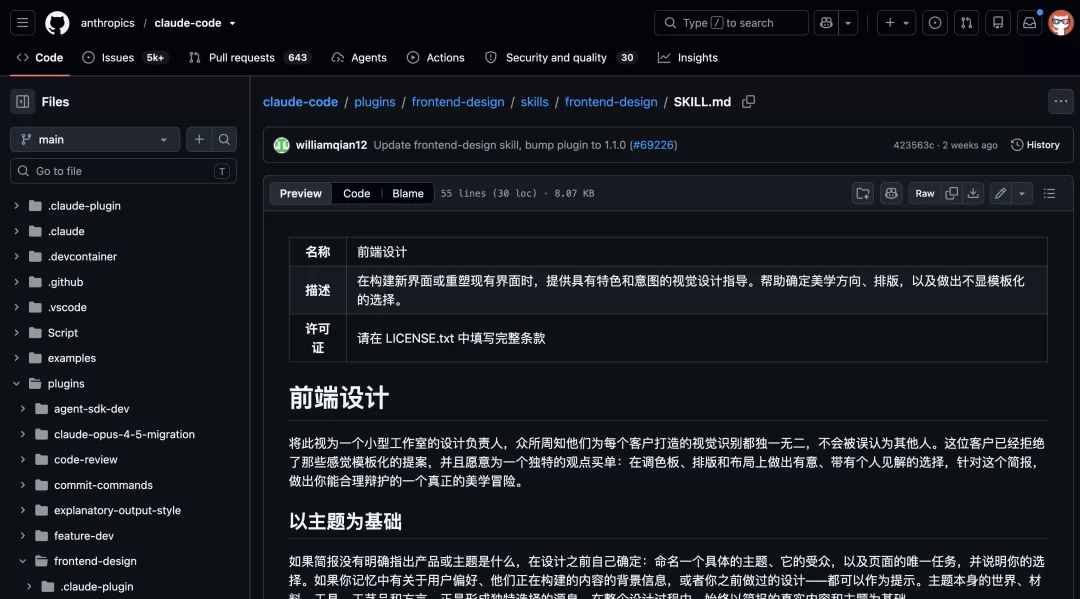View file History
1080x599 pixels.
pyautogui.click(x=1035, y=145)
